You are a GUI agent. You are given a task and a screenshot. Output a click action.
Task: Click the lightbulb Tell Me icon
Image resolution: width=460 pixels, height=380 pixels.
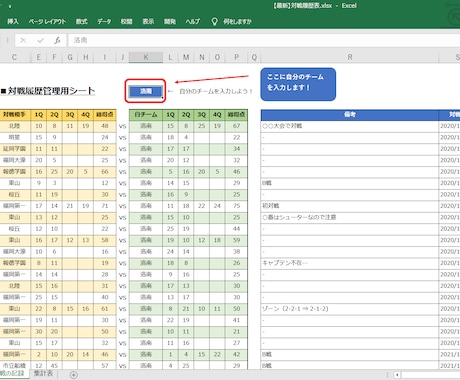(214, 22)
